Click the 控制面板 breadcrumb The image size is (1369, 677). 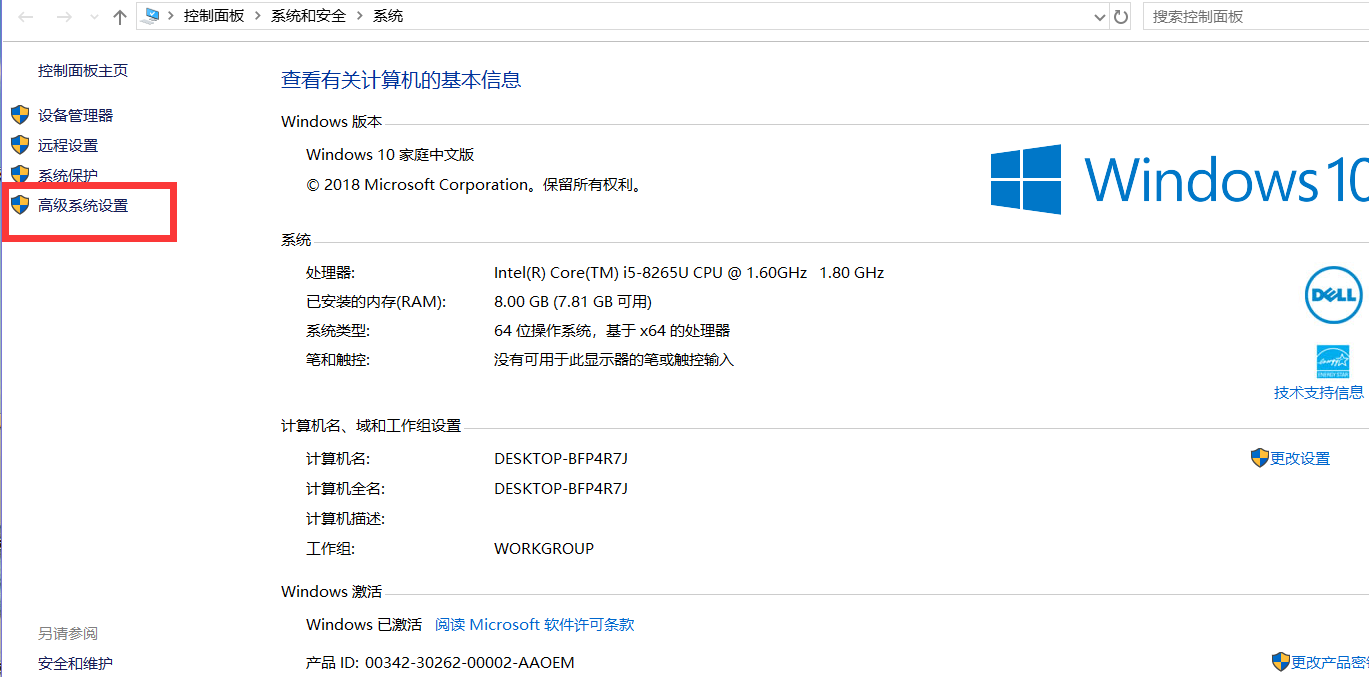click(x=214, y=16)
